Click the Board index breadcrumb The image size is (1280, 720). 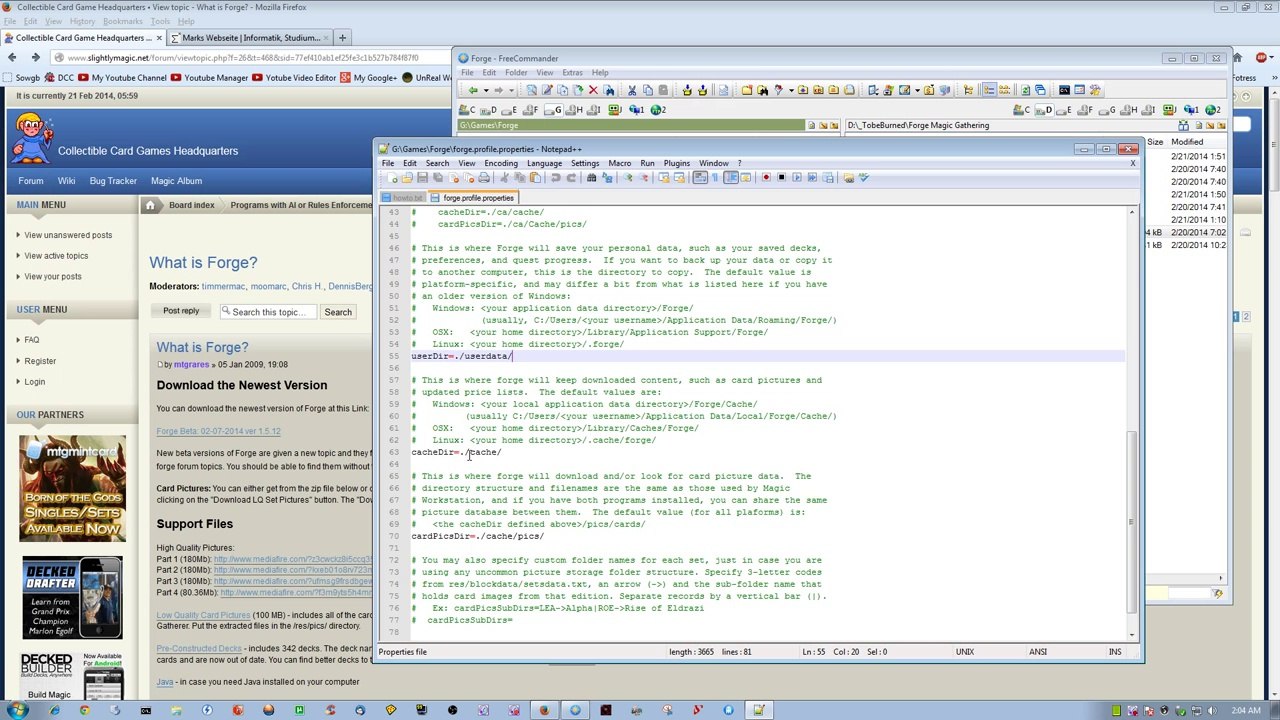click(191, 205)
